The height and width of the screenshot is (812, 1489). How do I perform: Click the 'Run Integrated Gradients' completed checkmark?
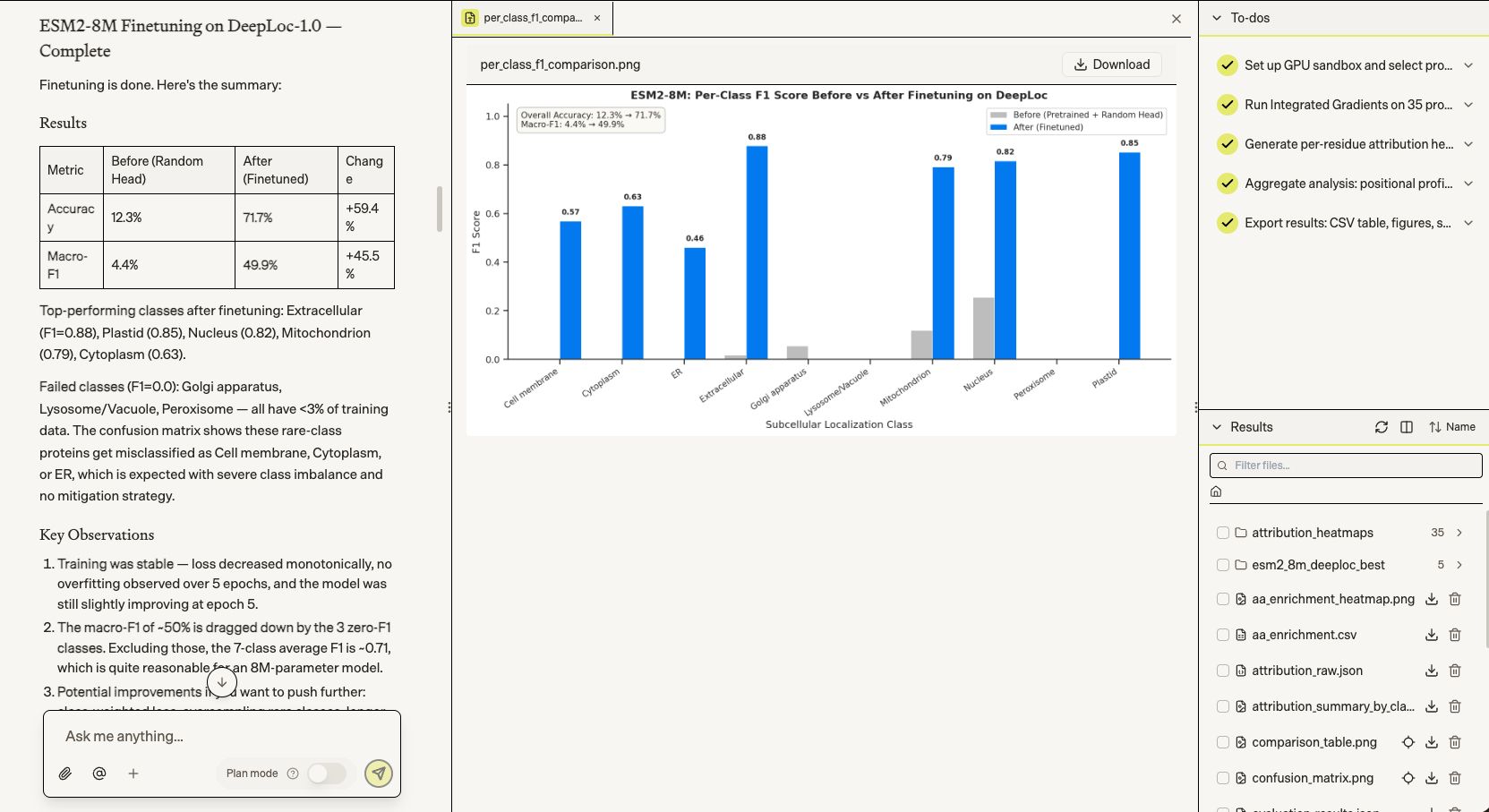coord(1228,105)
